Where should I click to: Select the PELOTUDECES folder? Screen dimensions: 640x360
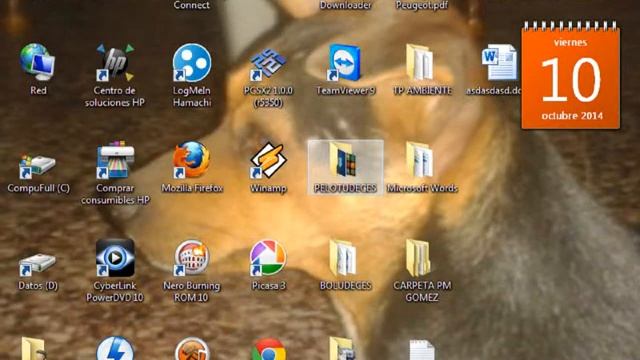[345, 167]
